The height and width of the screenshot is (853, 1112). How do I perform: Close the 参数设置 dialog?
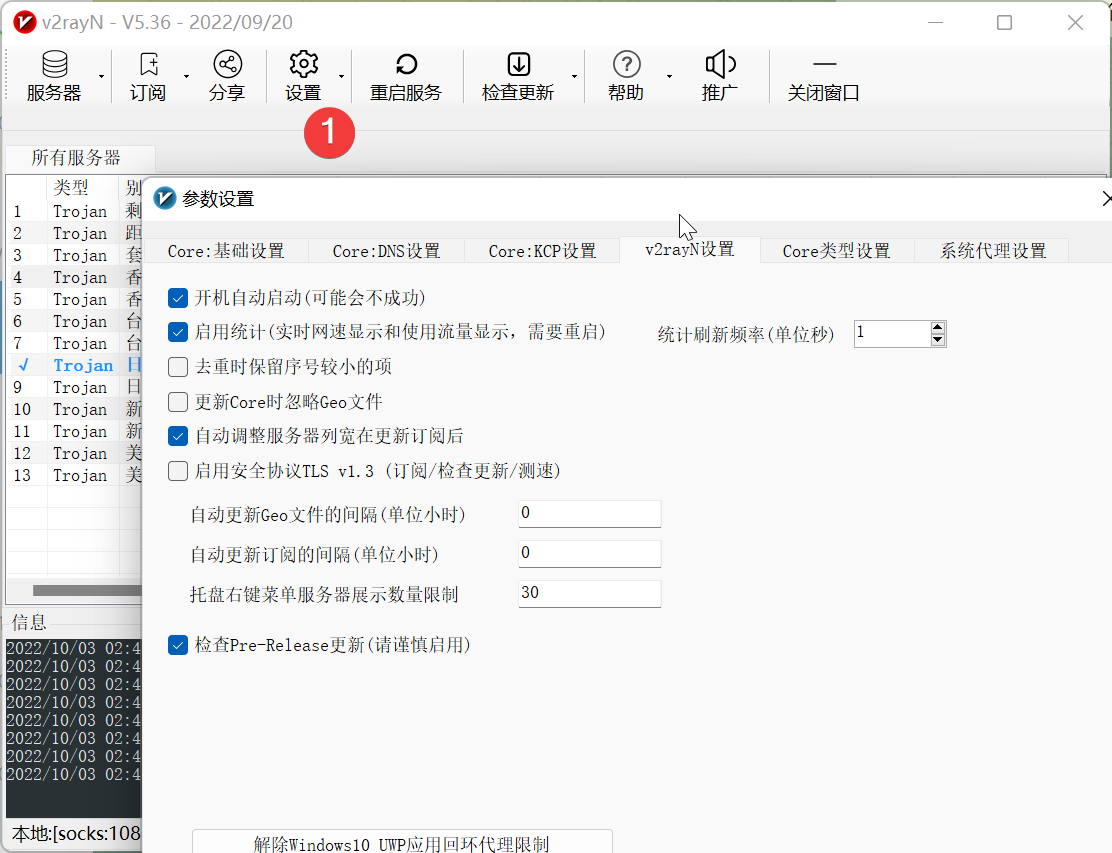tap(1106, 199)
